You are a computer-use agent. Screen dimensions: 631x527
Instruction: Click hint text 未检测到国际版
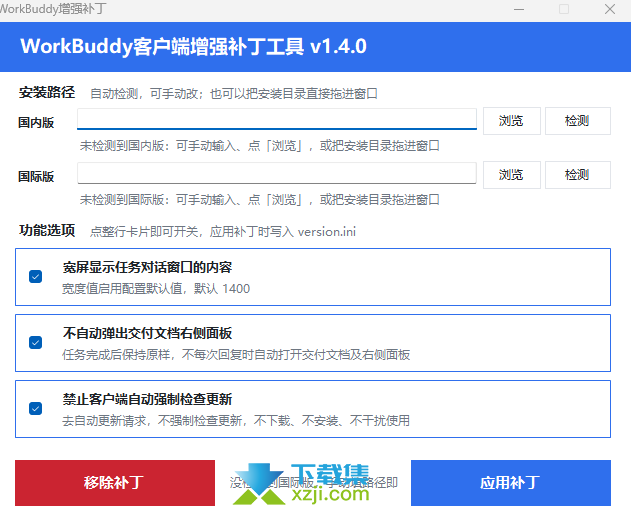pyautogui.click(x=121, y=200)
